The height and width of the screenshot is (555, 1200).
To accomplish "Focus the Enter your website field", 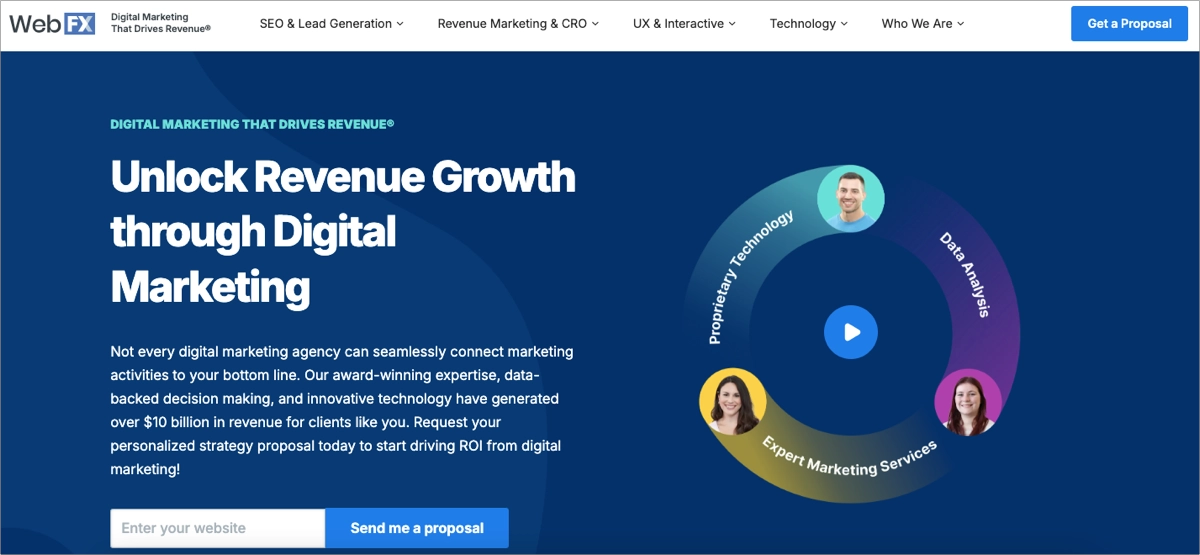I will tap(217, 528).
